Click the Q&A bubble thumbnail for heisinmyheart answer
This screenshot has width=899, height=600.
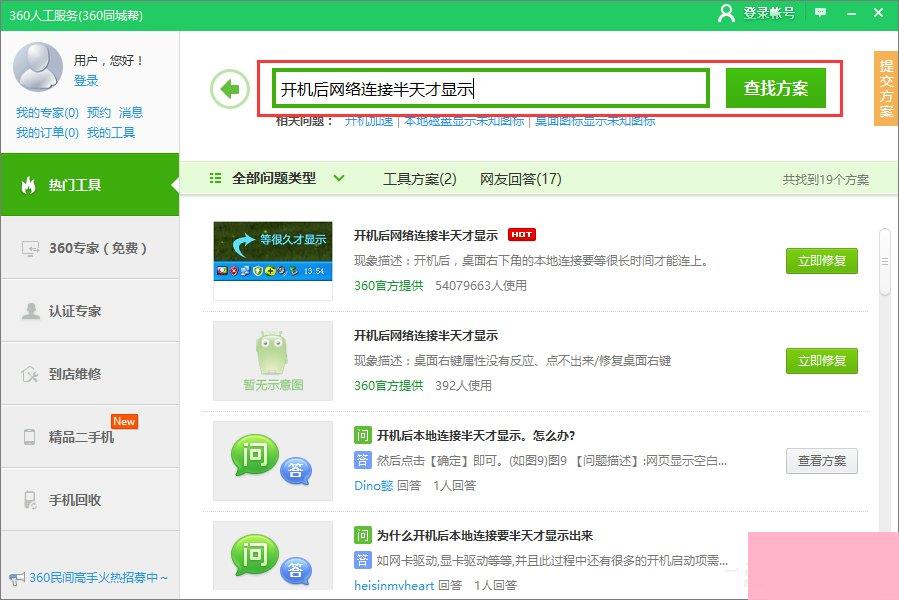(x=273, y=555)
